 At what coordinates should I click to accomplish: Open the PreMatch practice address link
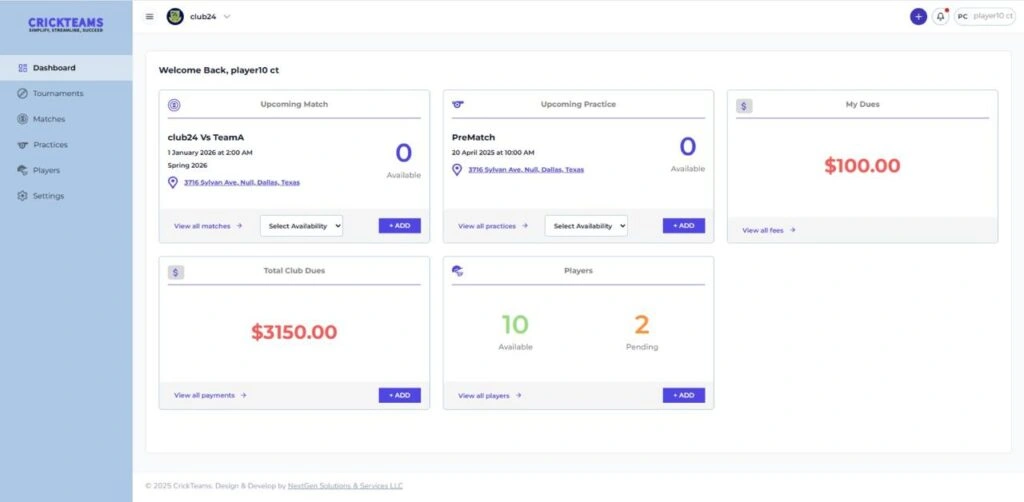[x=525, y=170]
